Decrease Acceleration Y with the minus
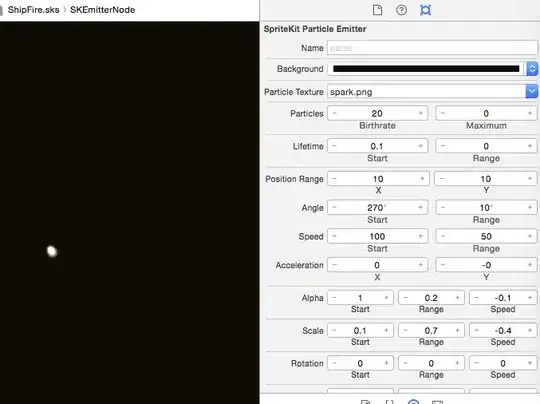Screen dimensions: 540x404 tap(443, 265)
